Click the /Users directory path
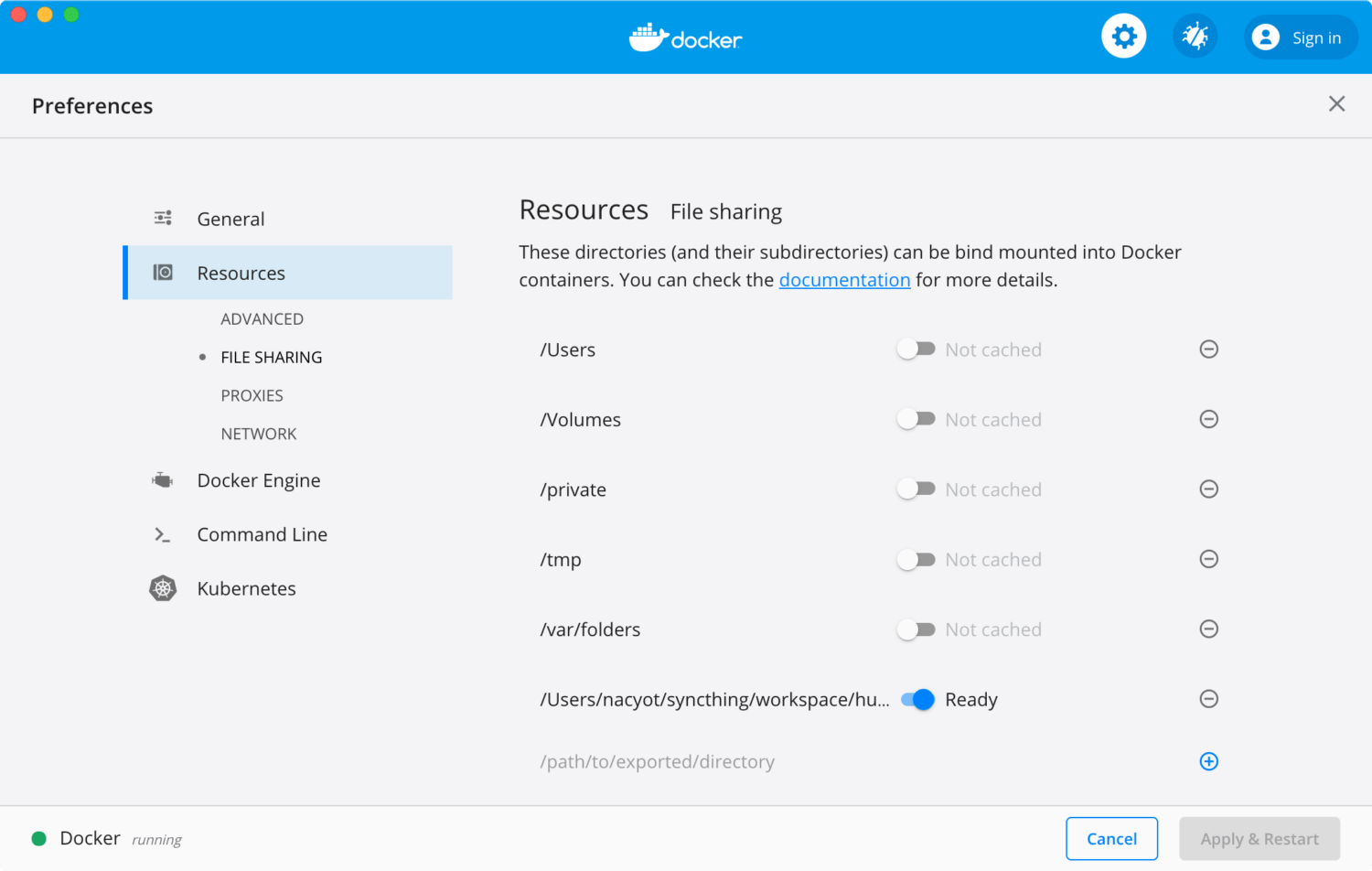Image resolution: width=1372 pixels, height=871 pixels. click(x=568, y=350)
